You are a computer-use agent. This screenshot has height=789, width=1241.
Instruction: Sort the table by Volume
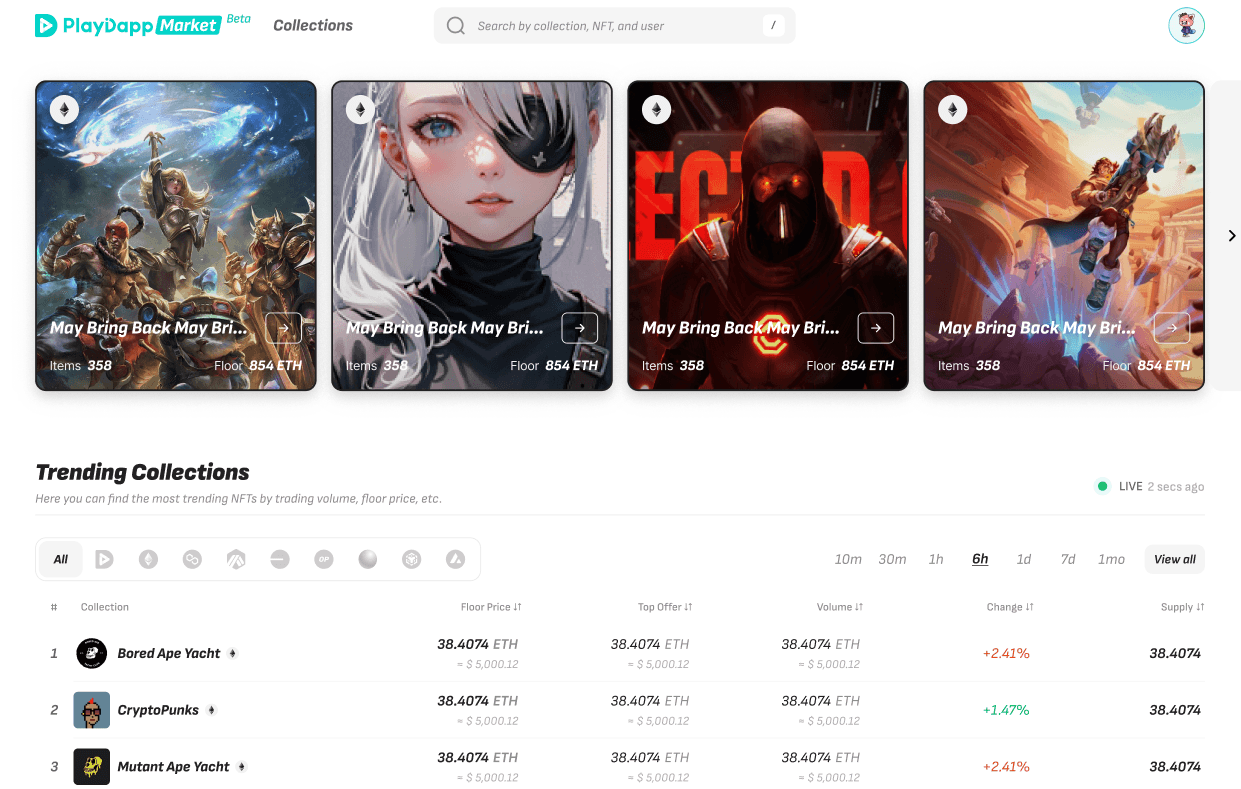pos(840,607)
